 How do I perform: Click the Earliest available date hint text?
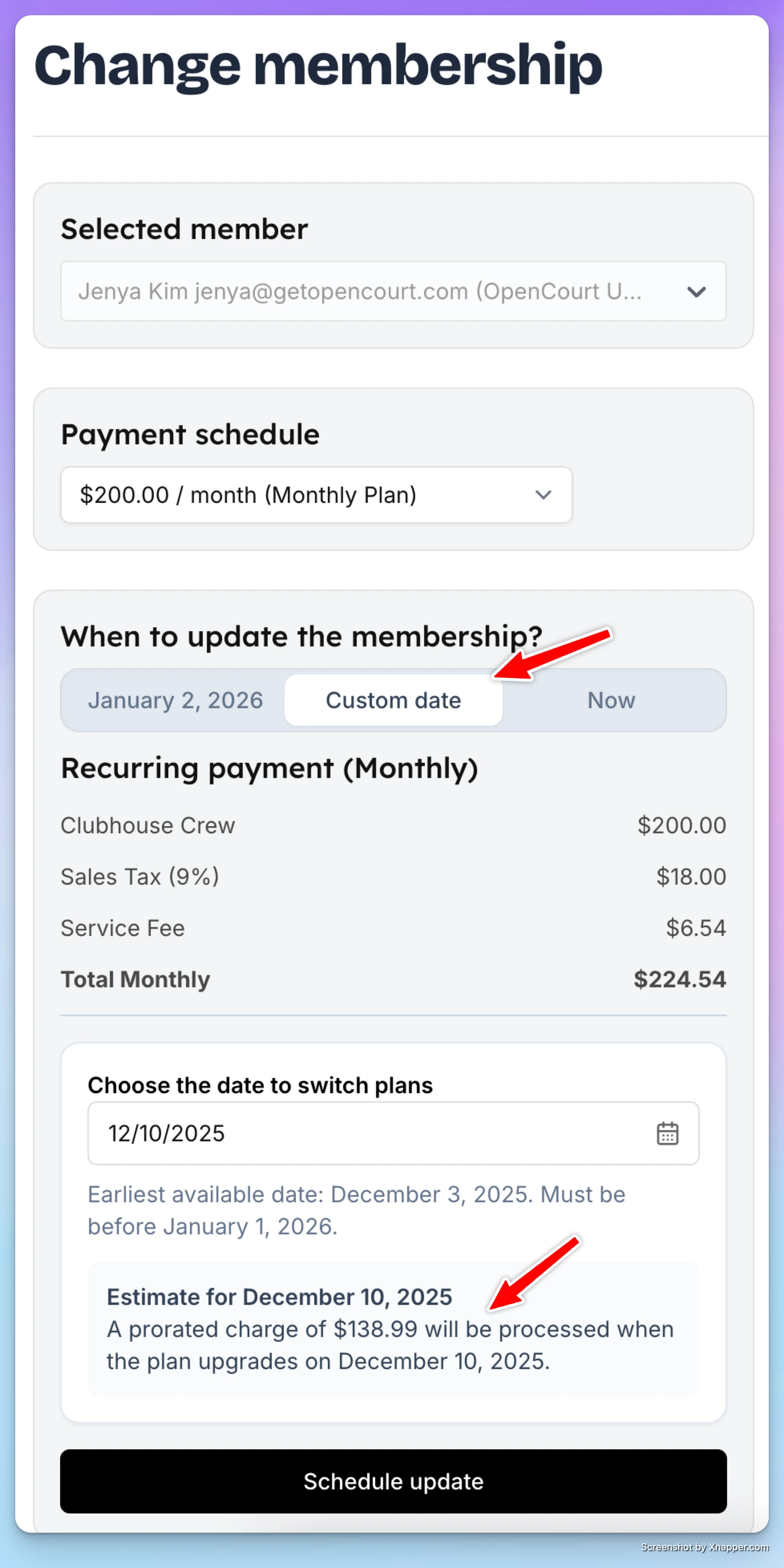coord(356,1210)
